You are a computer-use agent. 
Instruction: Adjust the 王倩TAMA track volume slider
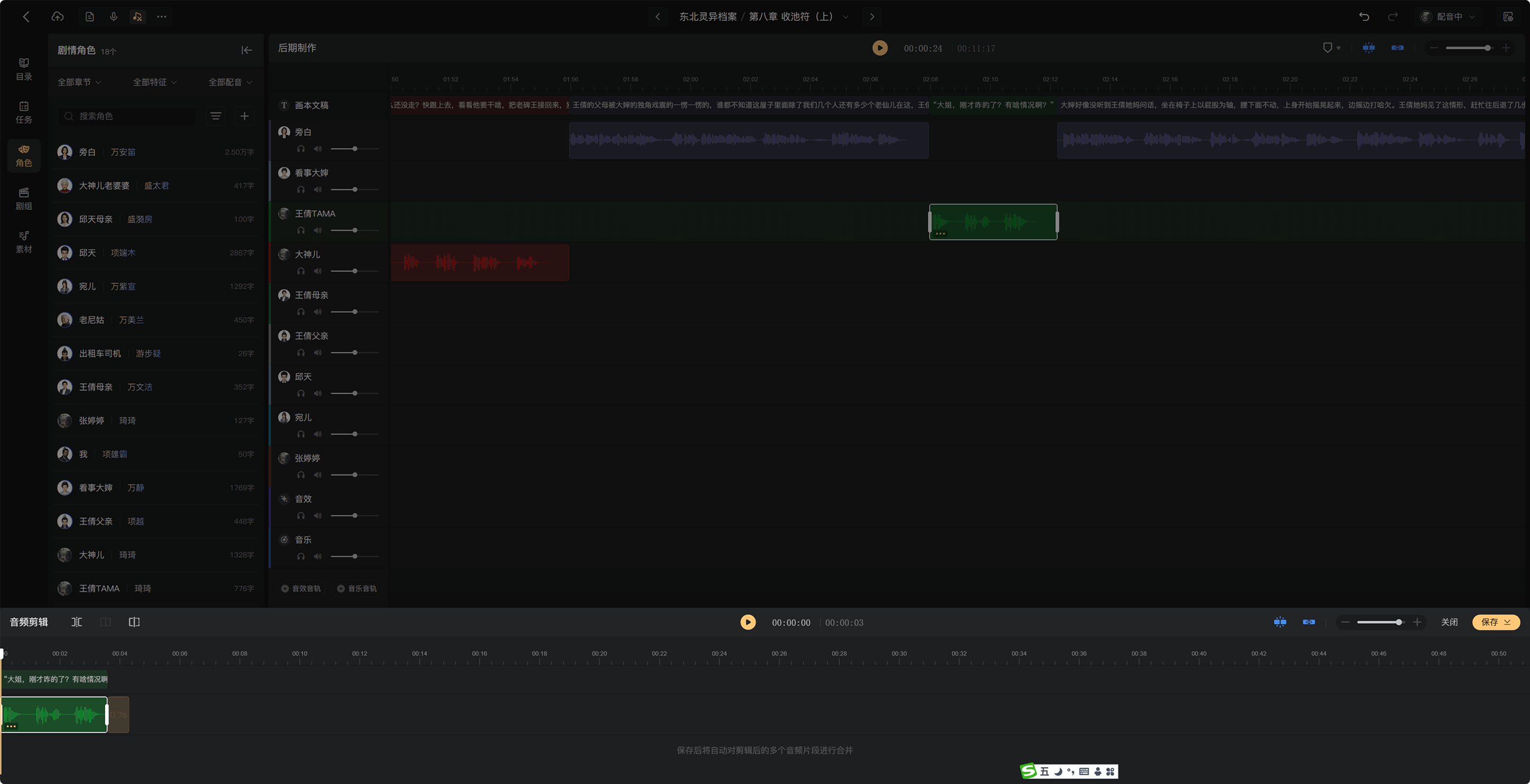[354, 231]
